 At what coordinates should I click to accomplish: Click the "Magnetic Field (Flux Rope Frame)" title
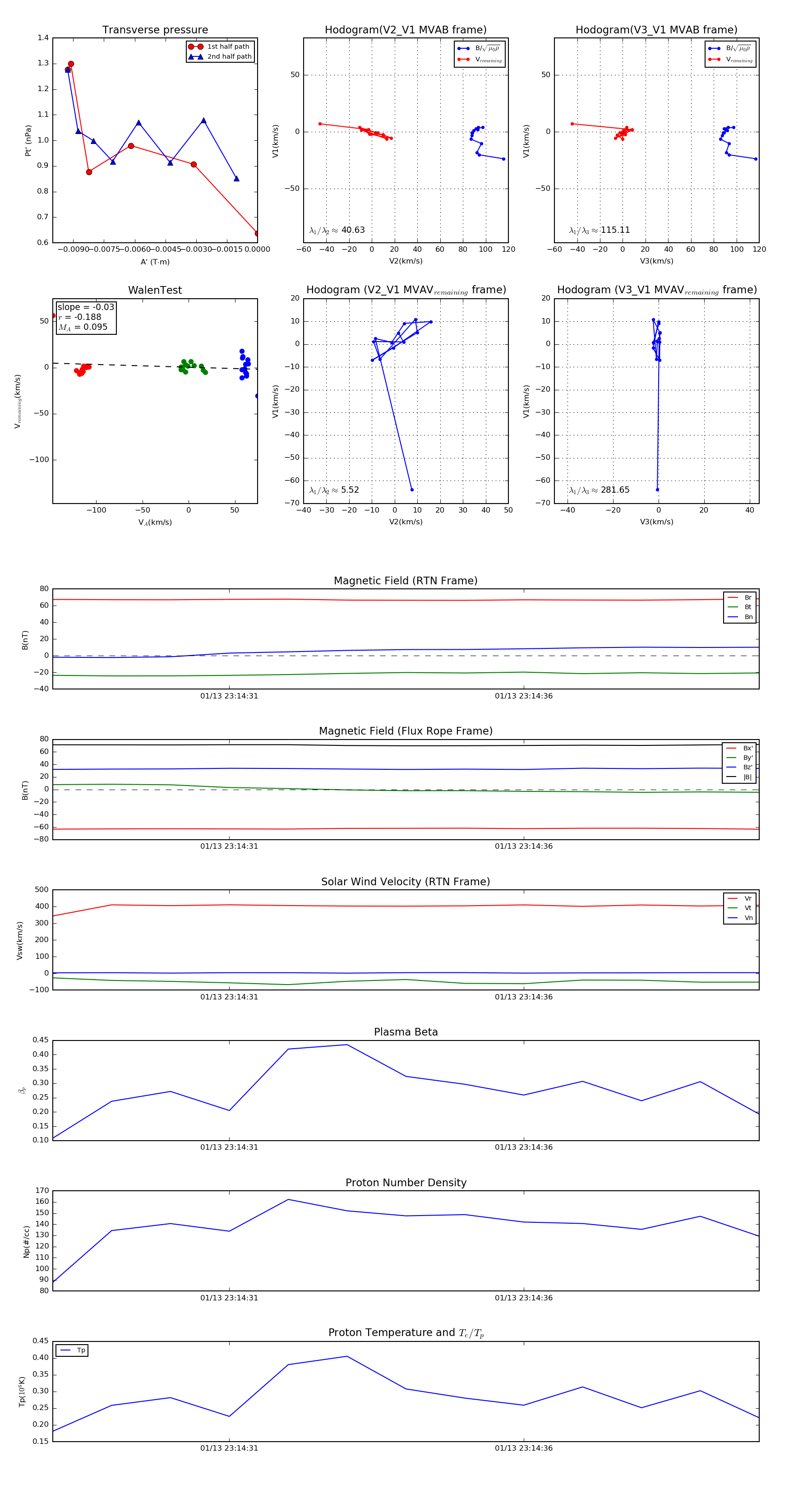[x=406, y=731]
